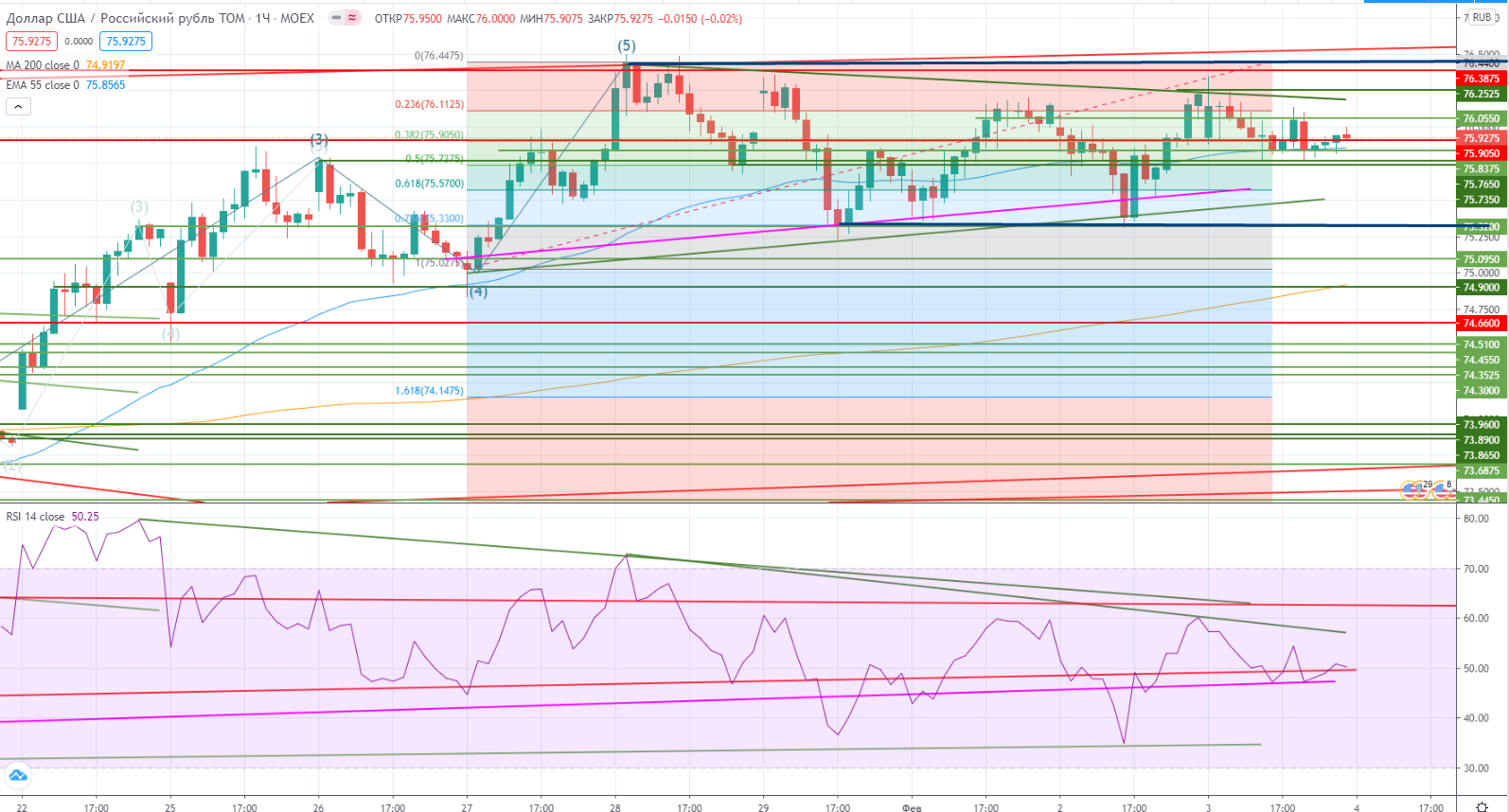Select the 0.618(75.5700) Fibonacci level label
This screenshot has width=1509, height=812.
click(x=429, y=184)
